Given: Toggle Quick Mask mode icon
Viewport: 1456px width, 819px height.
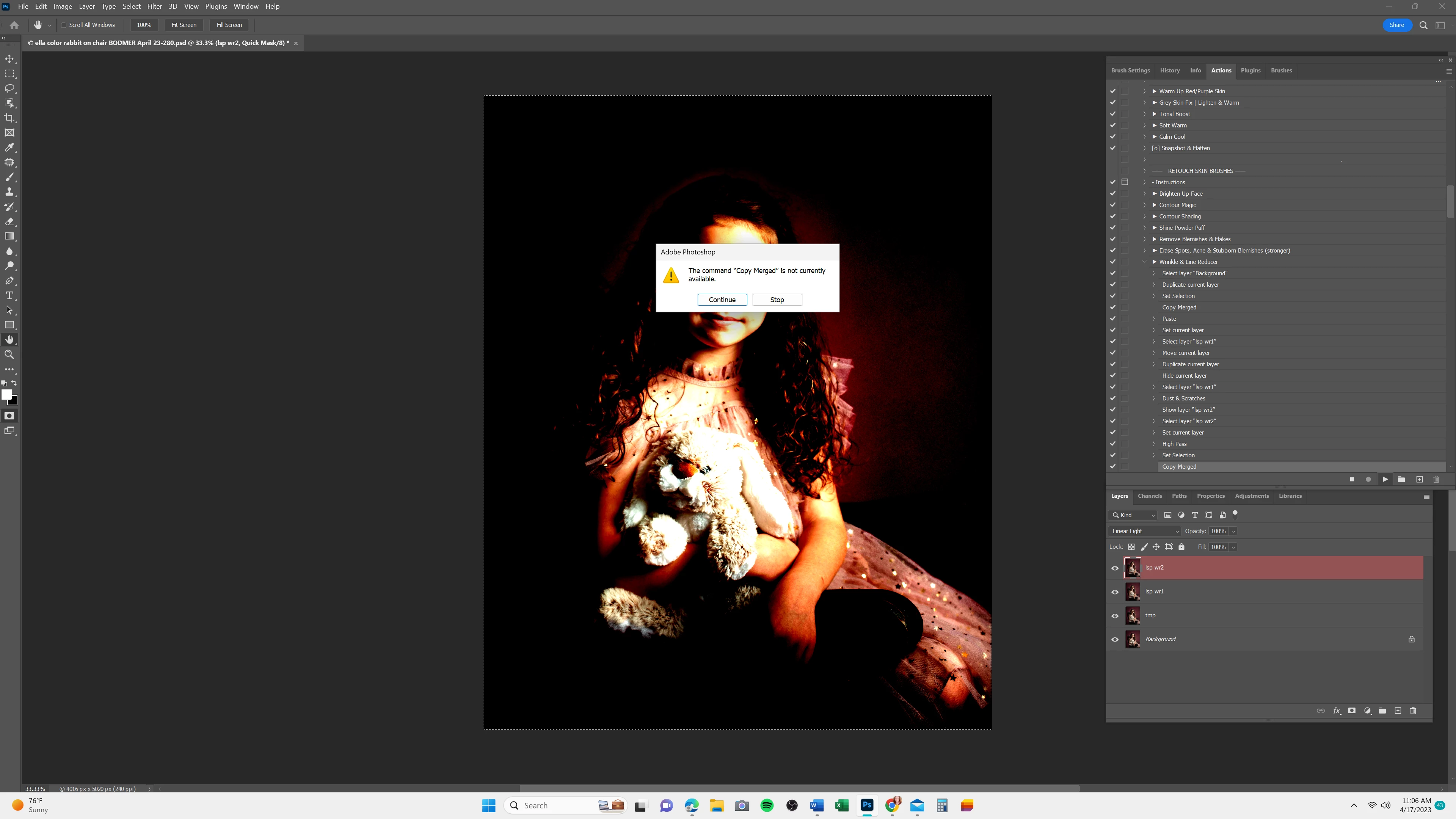Looking at the screenshot, I should click(9, 416).
